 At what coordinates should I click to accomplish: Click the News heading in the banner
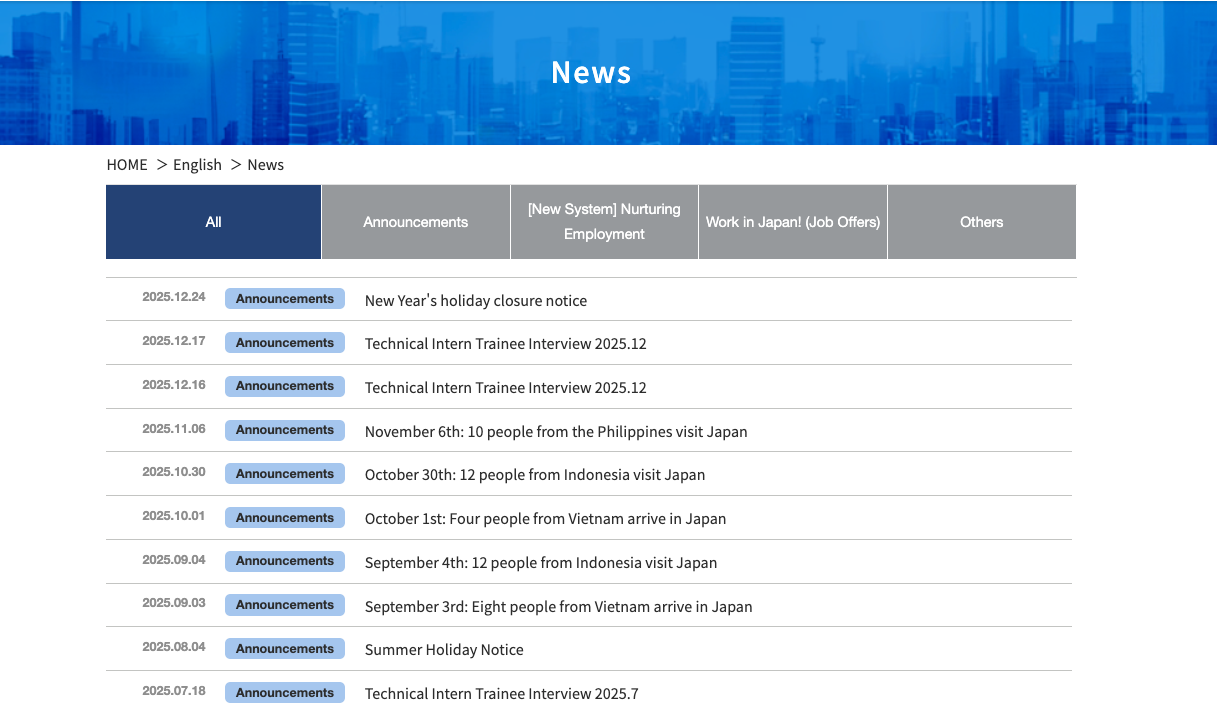[591, 72]
